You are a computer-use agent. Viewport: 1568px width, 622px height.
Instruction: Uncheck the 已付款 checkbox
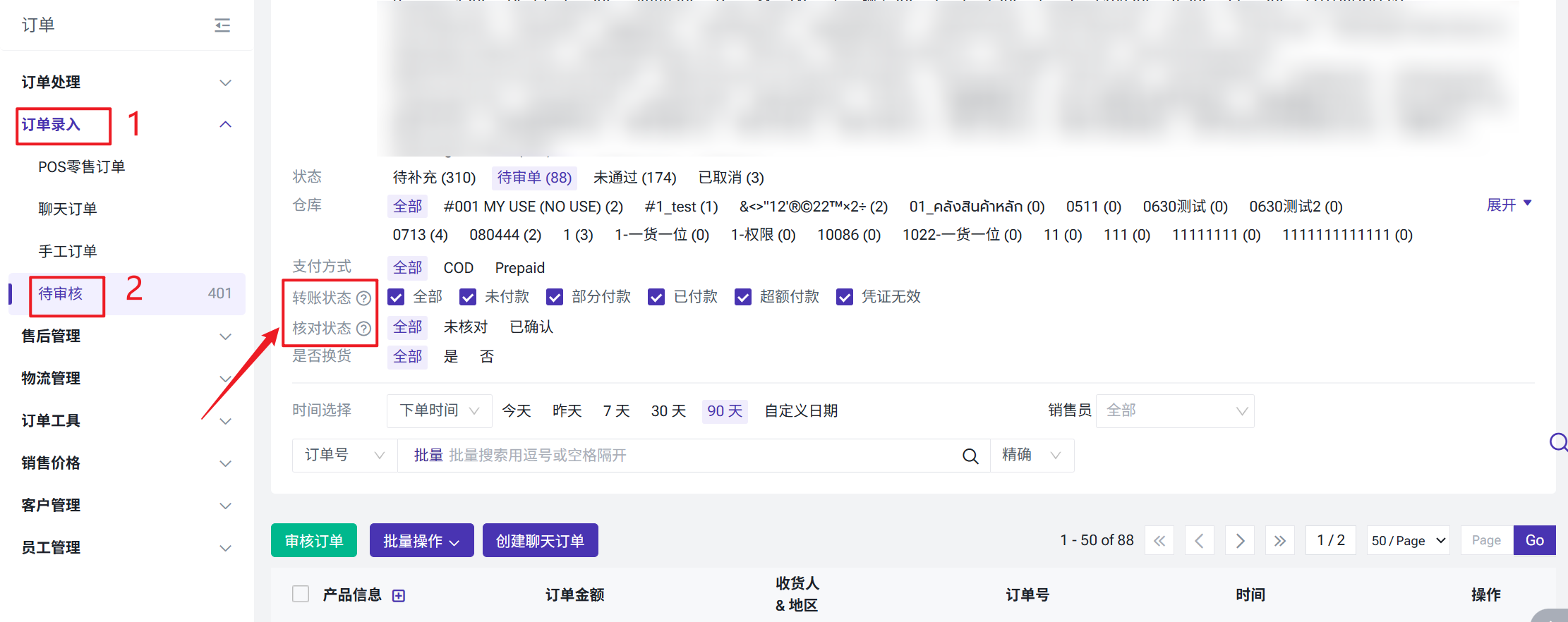(656, 297)
